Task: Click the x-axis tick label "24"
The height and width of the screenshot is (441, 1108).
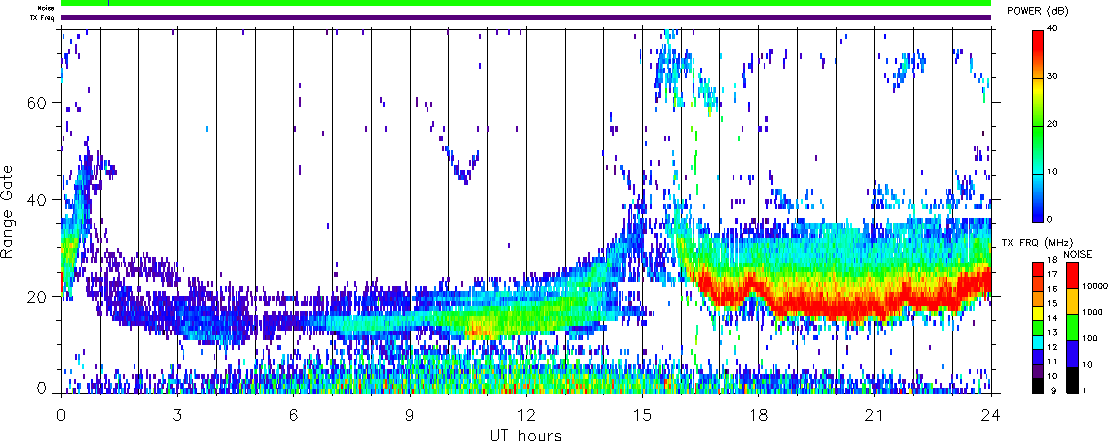Action: pyautogui.click(x=991, y=414)
